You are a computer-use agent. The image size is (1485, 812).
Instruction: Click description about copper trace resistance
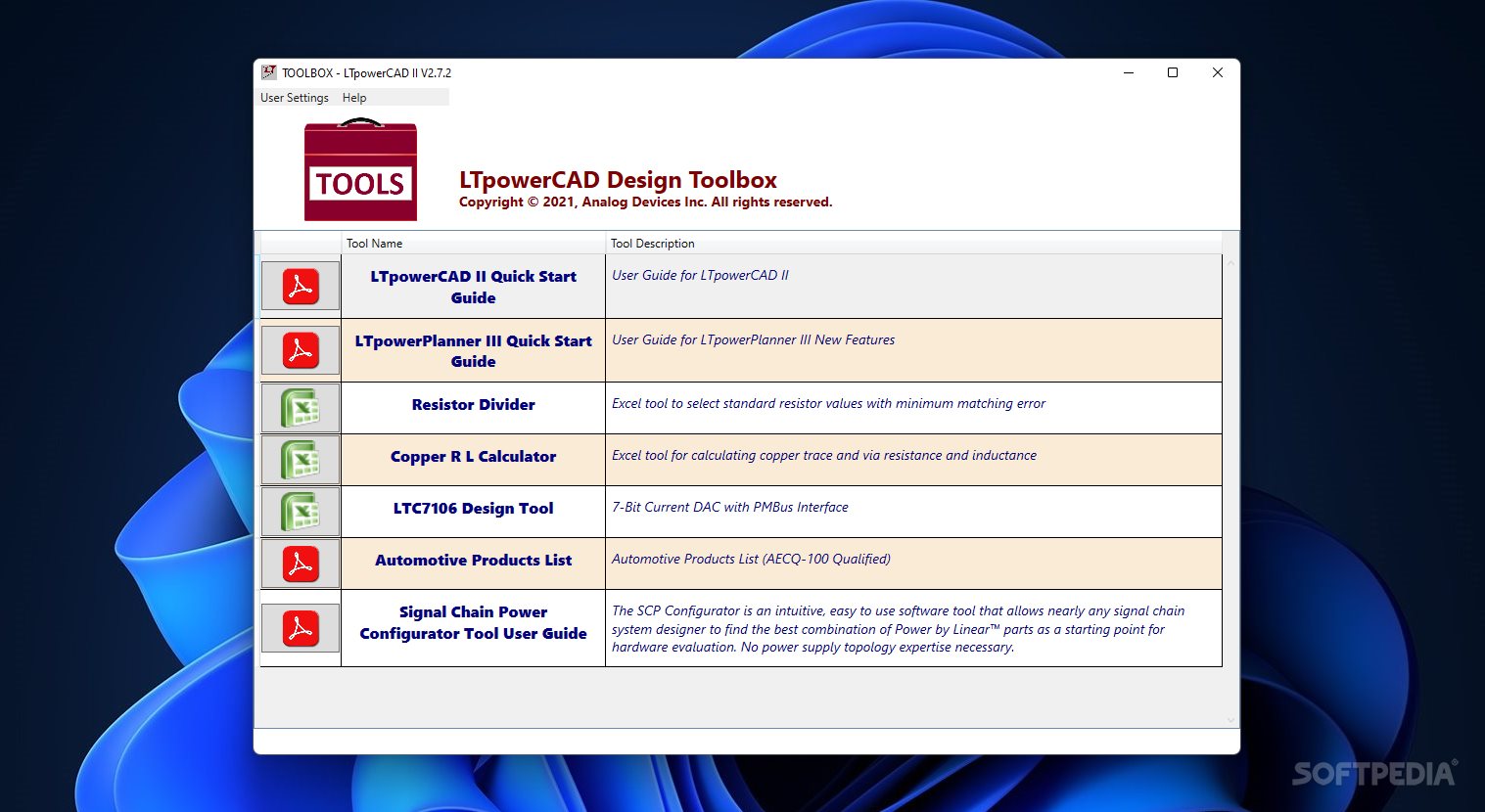point(824,455)
